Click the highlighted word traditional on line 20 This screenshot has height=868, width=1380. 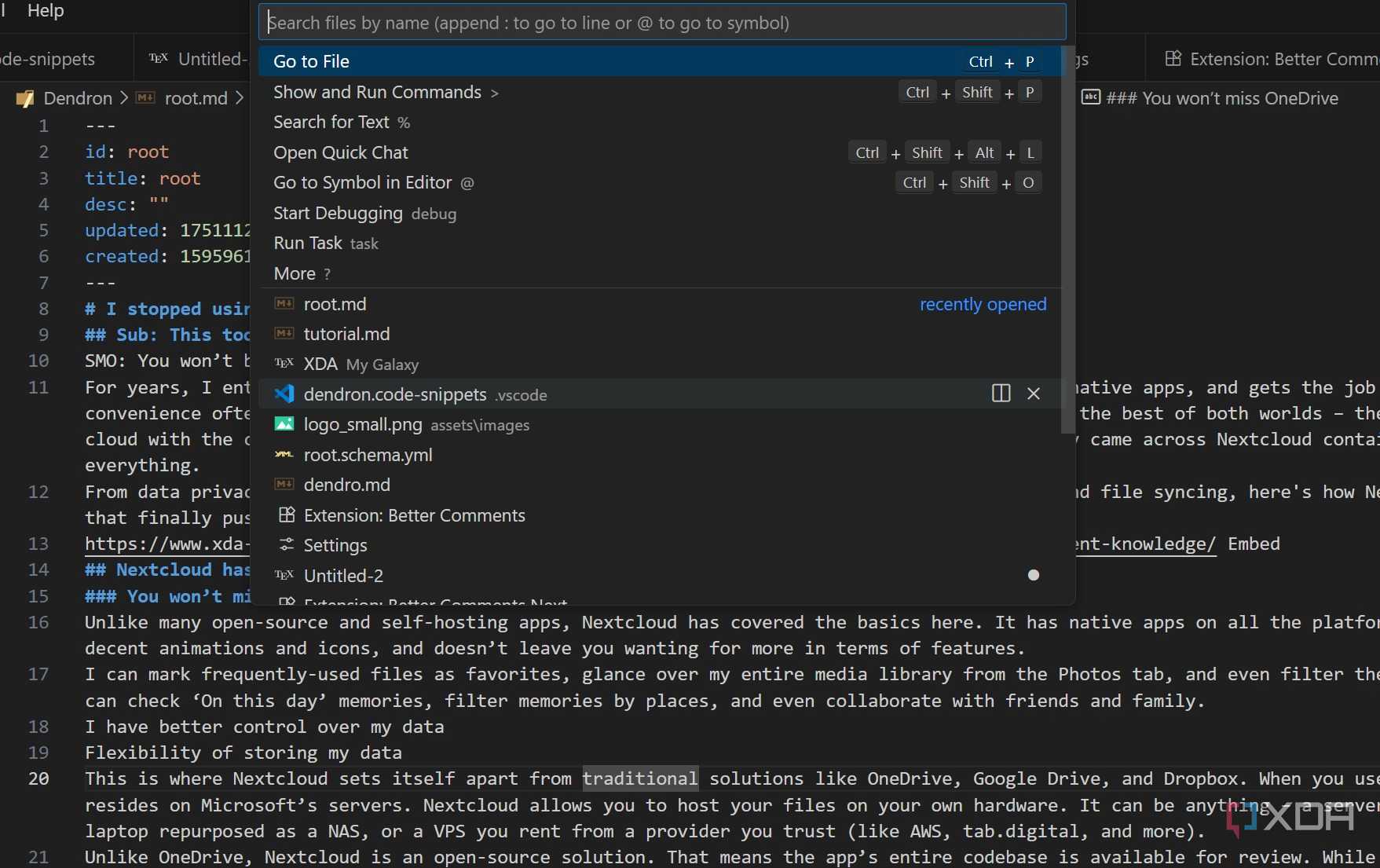click(640, 778)
